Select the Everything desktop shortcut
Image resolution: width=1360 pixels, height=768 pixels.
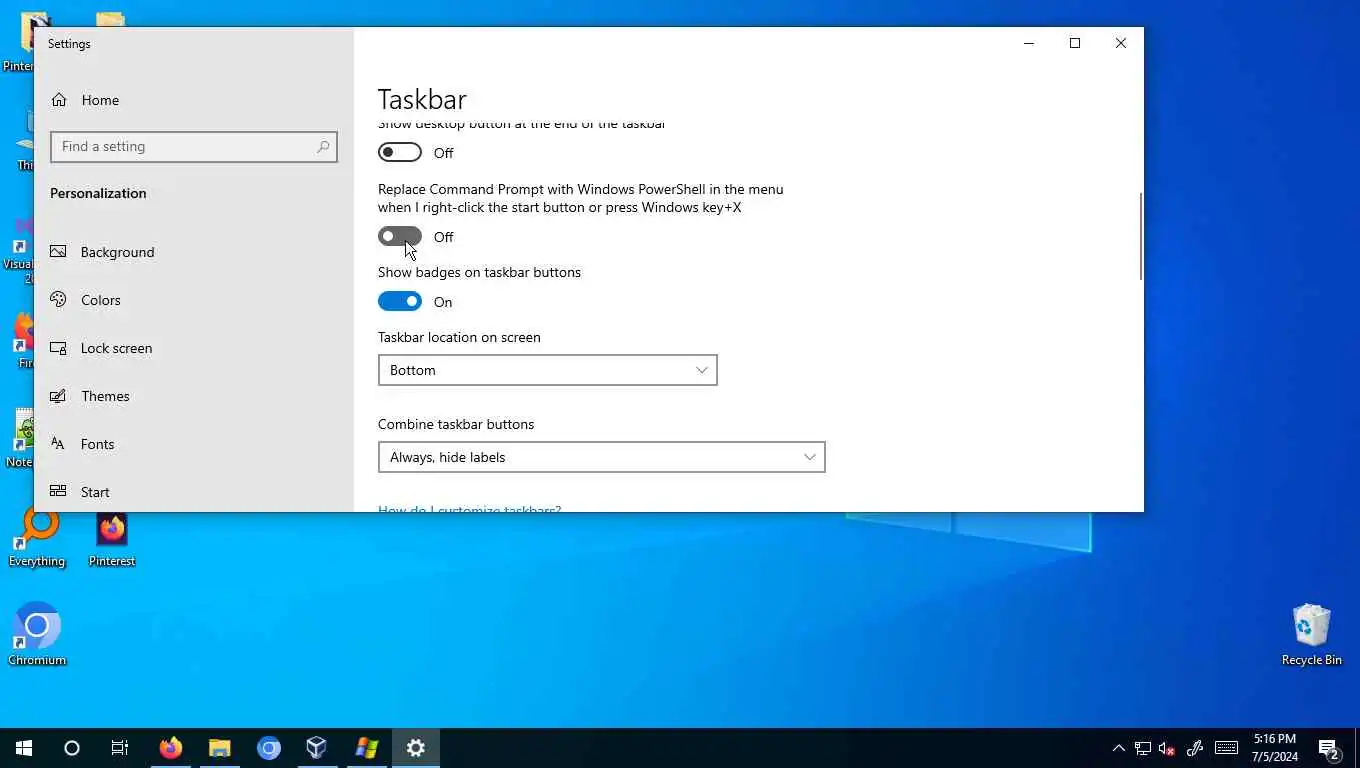(37, 538)
